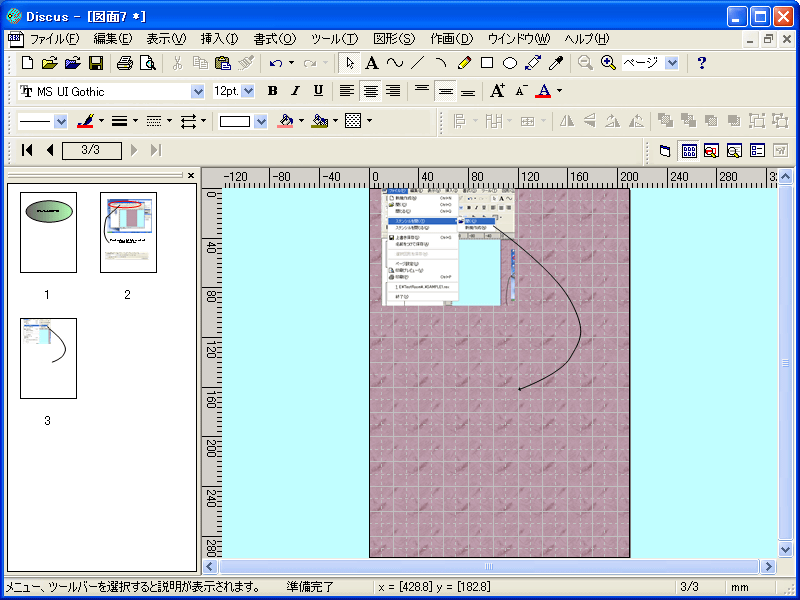Select the rectangle shape tool
This screenshot has height=600, width=800.
487,63
